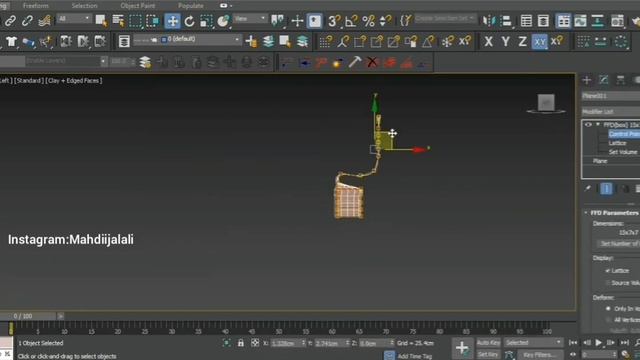This screenshot has width=640, height=360.
Task: Toggle the Spinner Snap icon
Action: 385,21
